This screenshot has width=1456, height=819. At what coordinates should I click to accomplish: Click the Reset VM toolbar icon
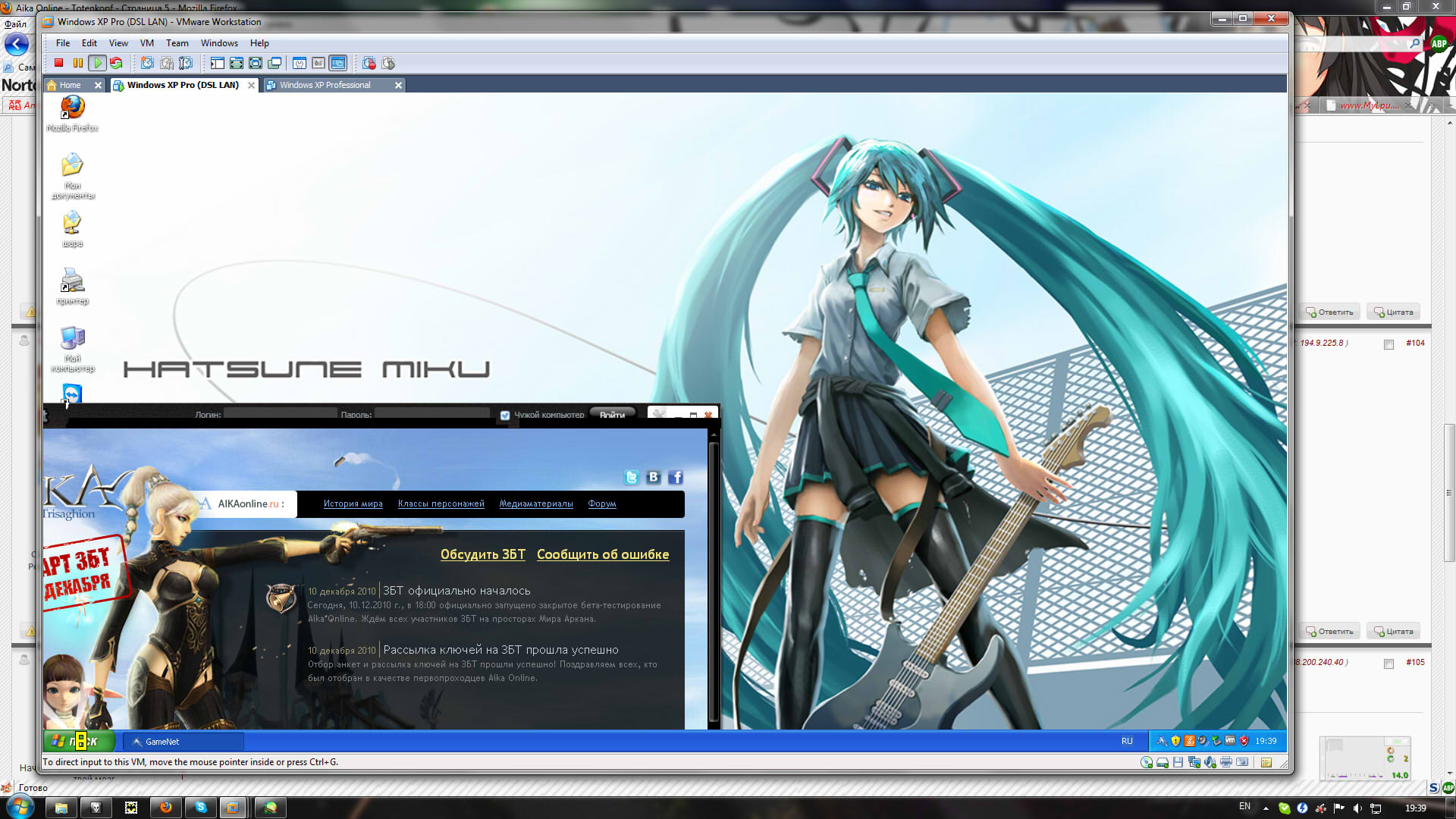click(x=116, y=64)
